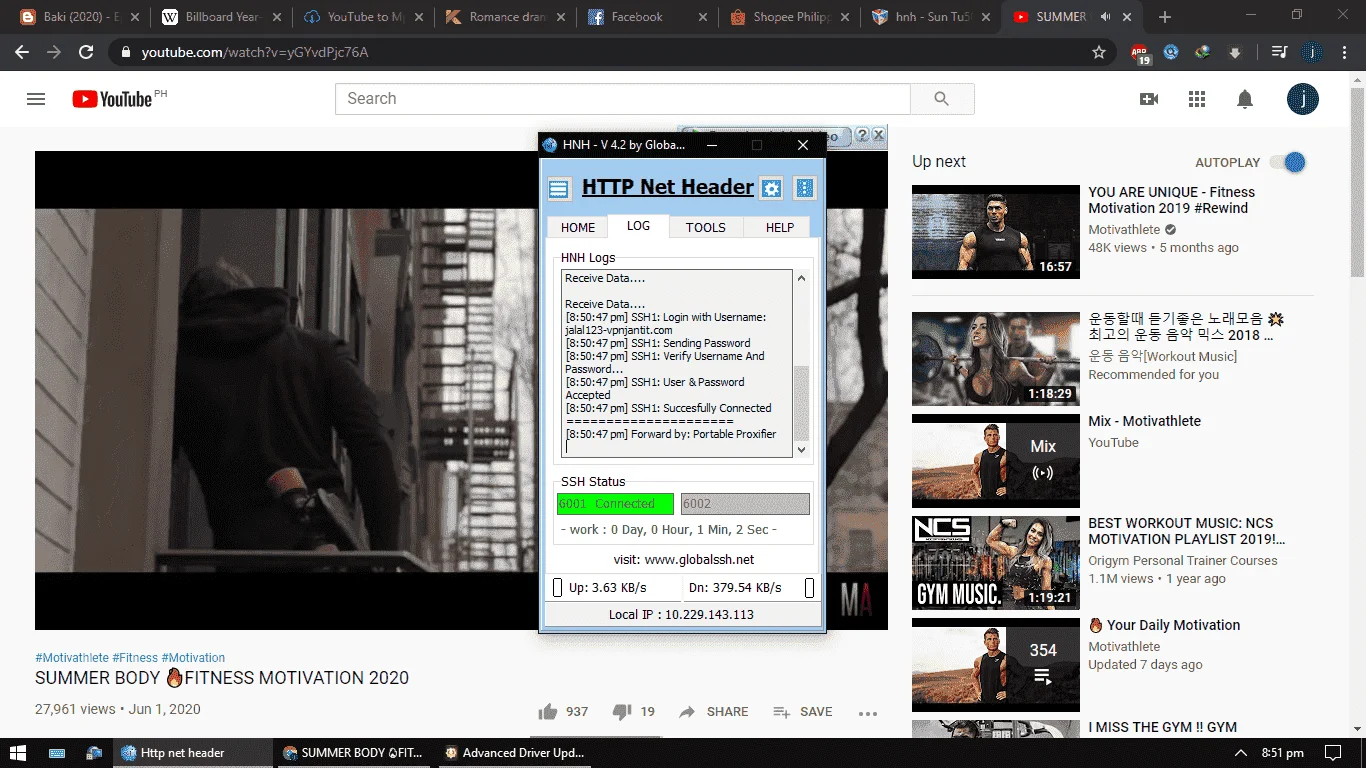Open YouTube notifications bell
1366x768 pixels.
(1245, 99)
